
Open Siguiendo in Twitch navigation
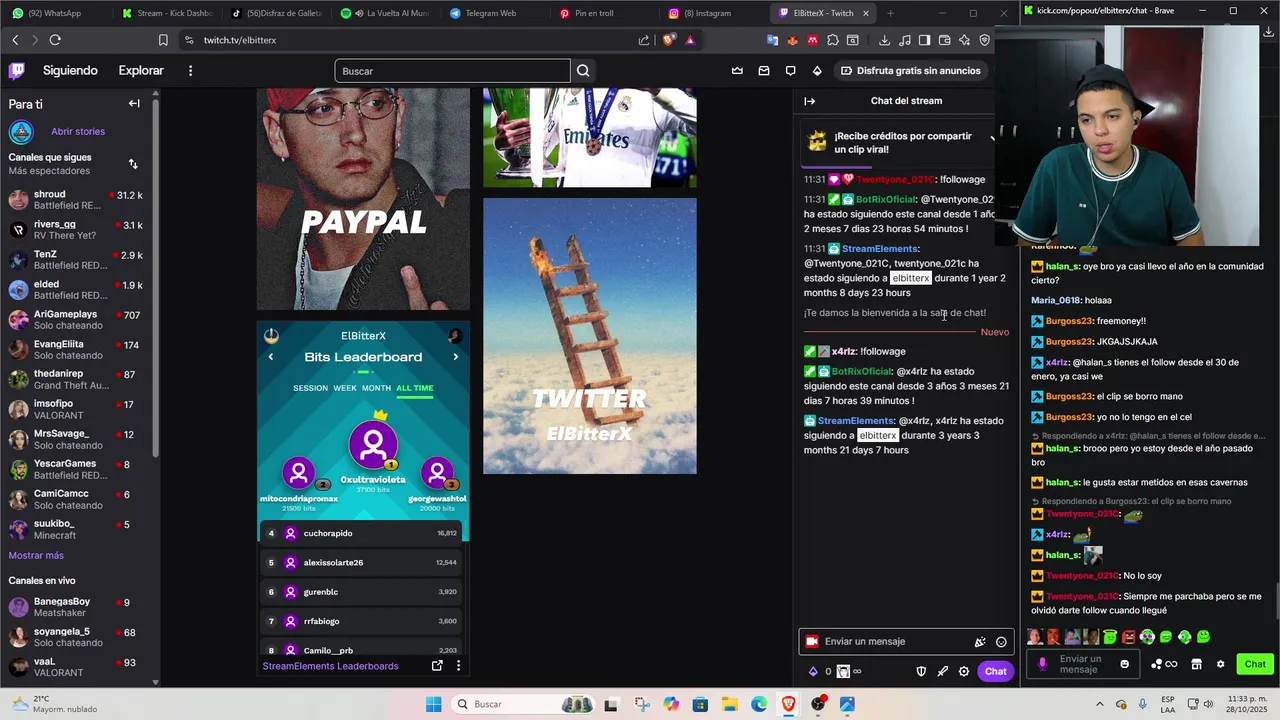coord(70,71)
